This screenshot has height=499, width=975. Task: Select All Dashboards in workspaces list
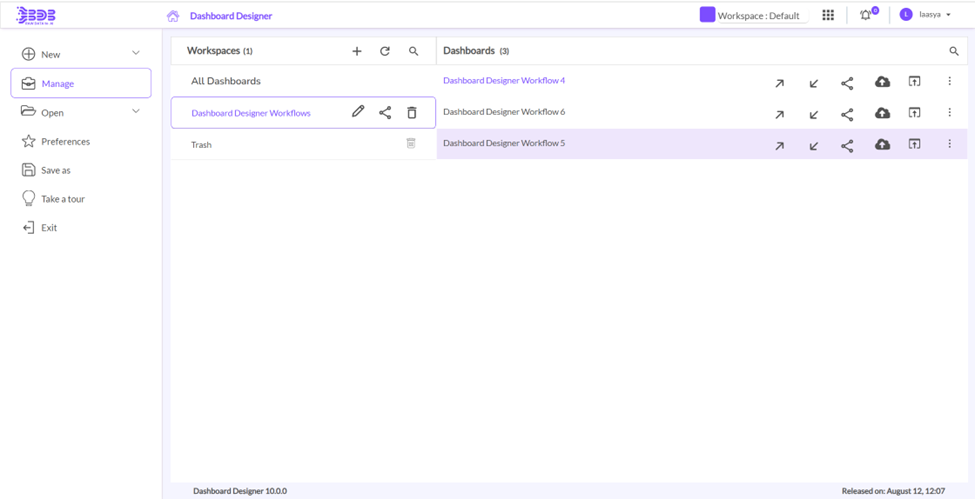click(x=226, y=81)
